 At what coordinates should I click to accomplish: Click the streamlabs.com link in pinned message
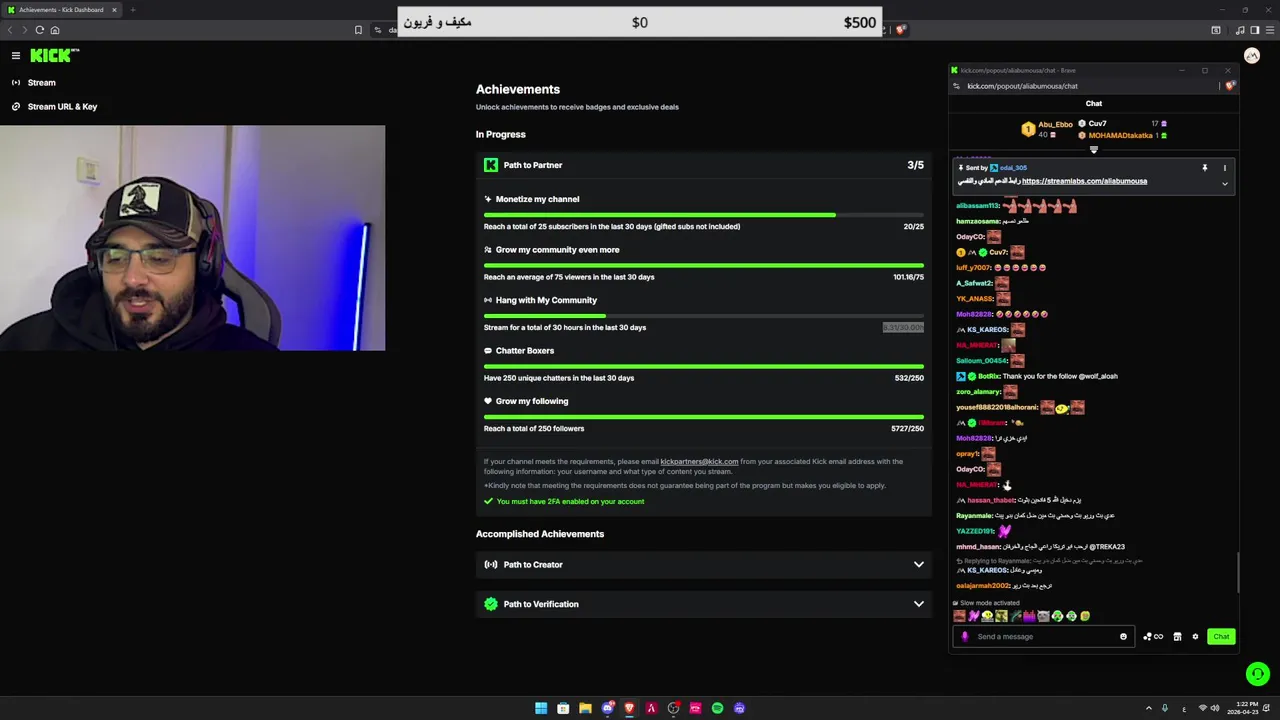tap(1084, 181)
